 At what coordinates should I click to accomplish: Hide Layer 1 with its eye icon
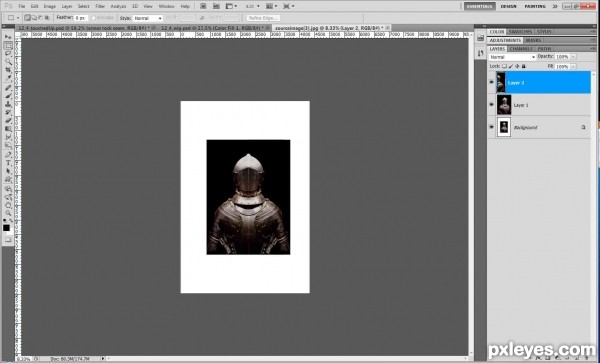pos(492,104)
